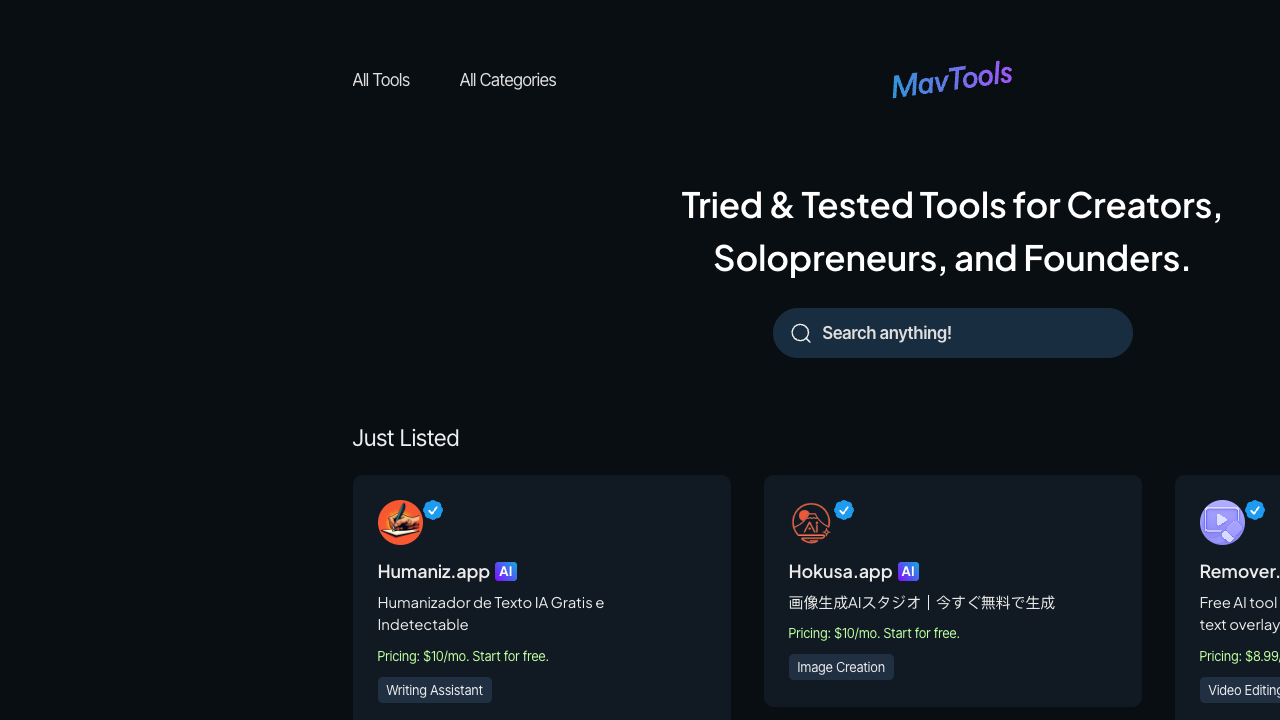Click the Remover purple video logo

click(x=1222, y=522)
